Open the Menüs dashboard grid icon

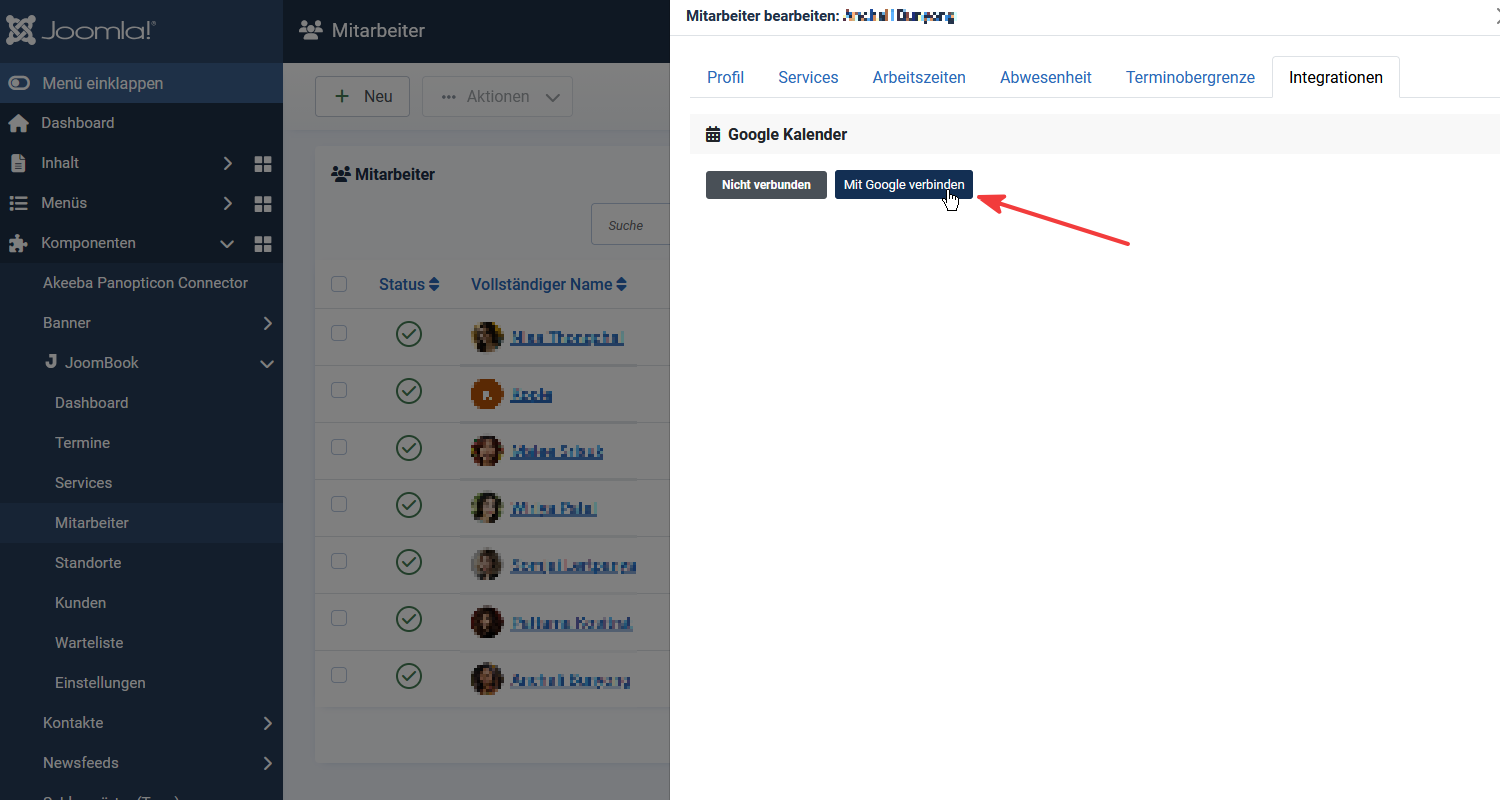tap(263, 204)
